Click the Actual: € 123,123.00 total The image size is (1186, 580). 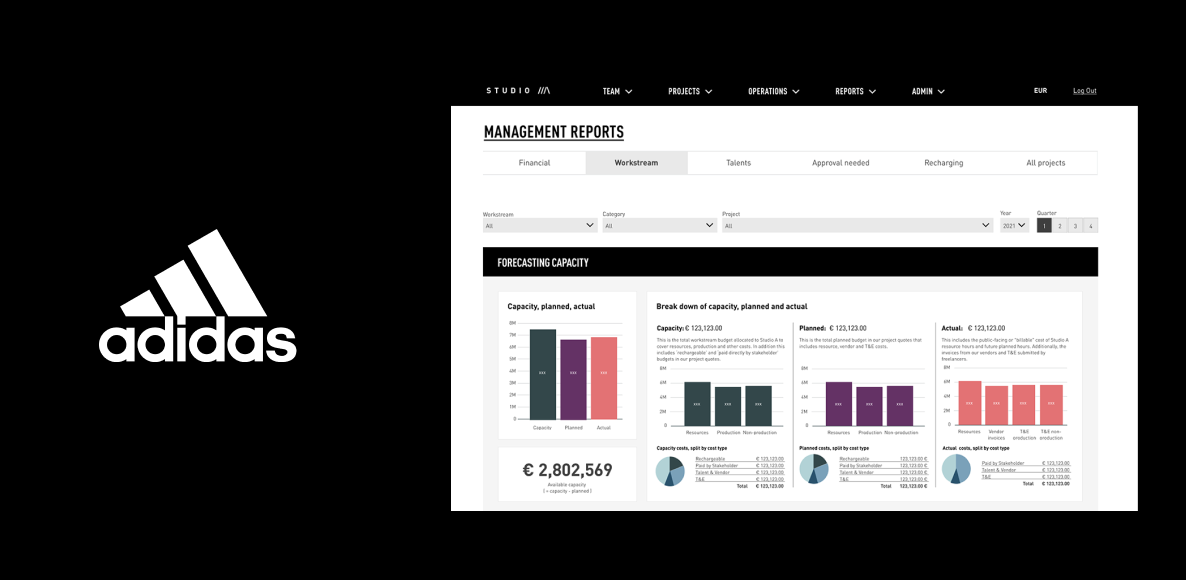coord(974,328)
